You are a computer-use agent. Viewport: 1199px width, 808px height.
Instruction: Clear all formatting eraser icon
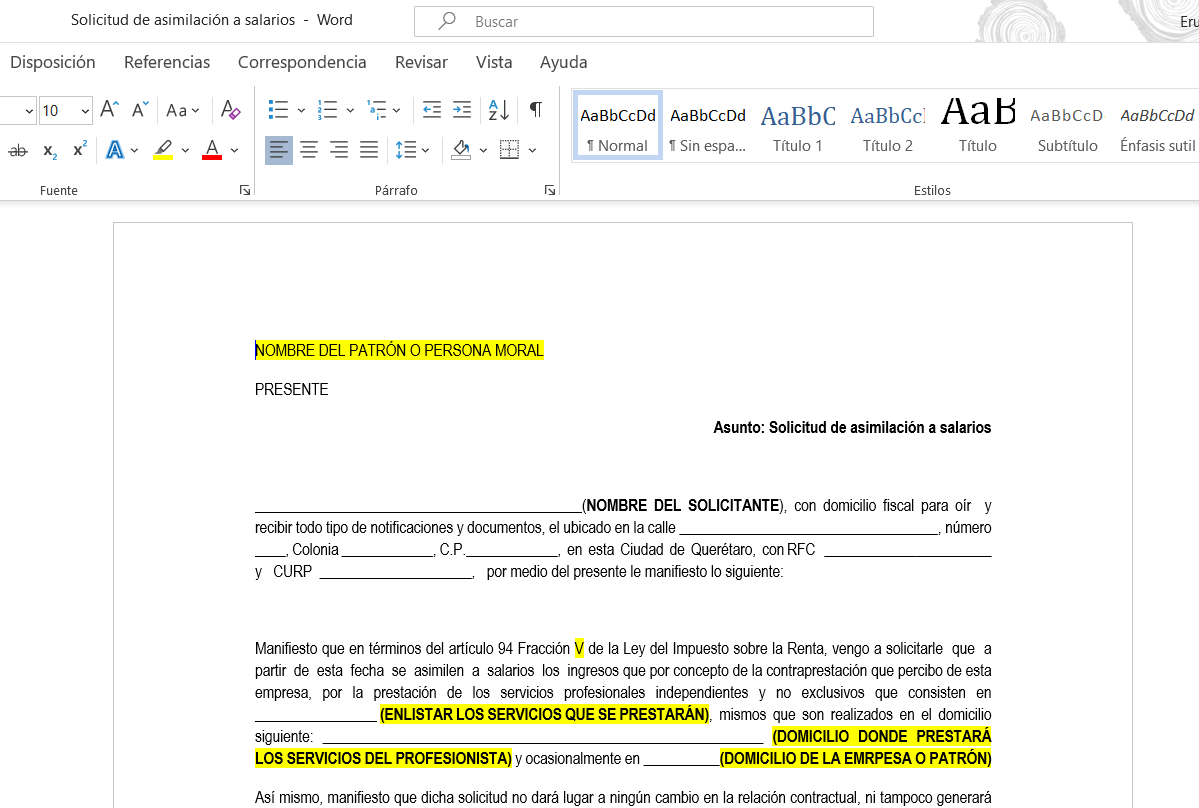click(230, 110)
